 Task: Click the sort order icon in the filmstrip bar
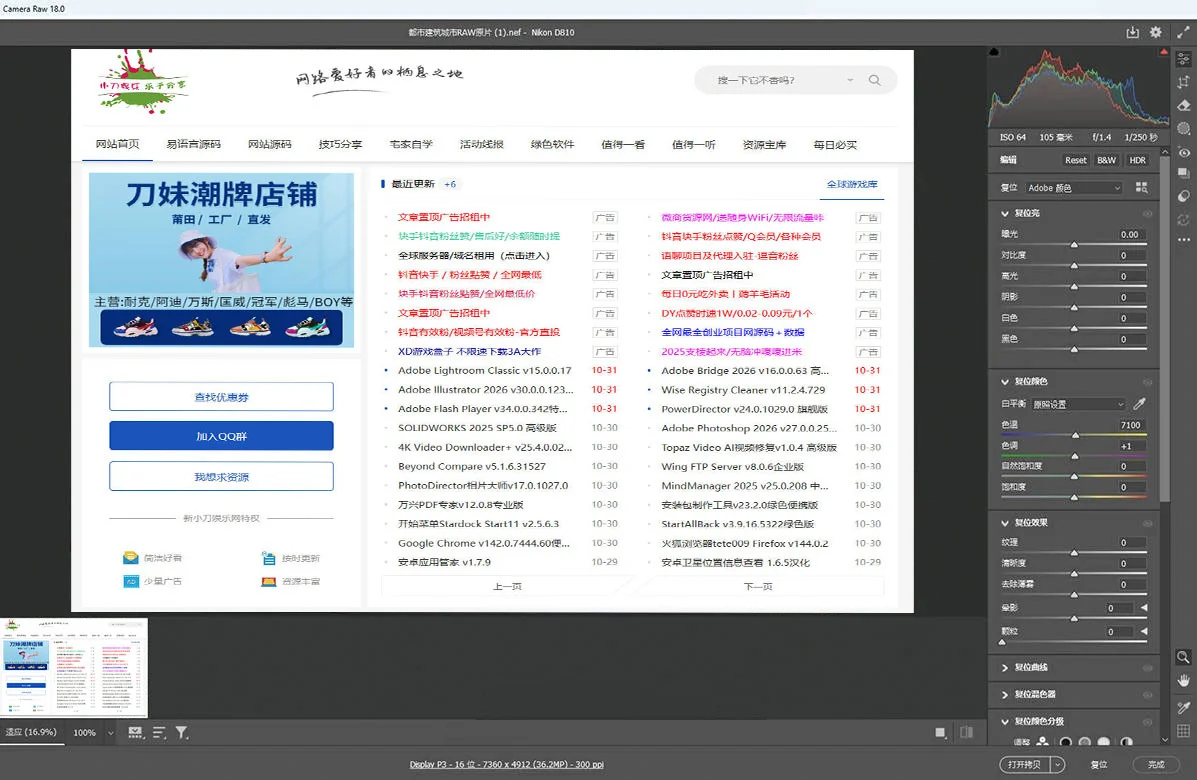click(x=158, y=732)
